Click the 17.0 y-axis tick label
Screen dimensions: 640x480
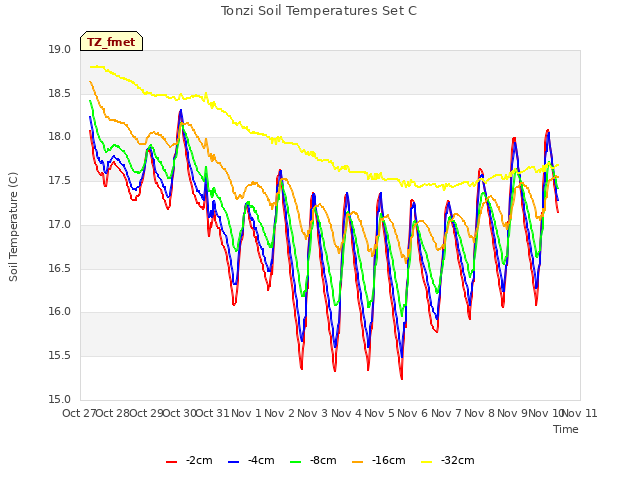click(60, 224)
